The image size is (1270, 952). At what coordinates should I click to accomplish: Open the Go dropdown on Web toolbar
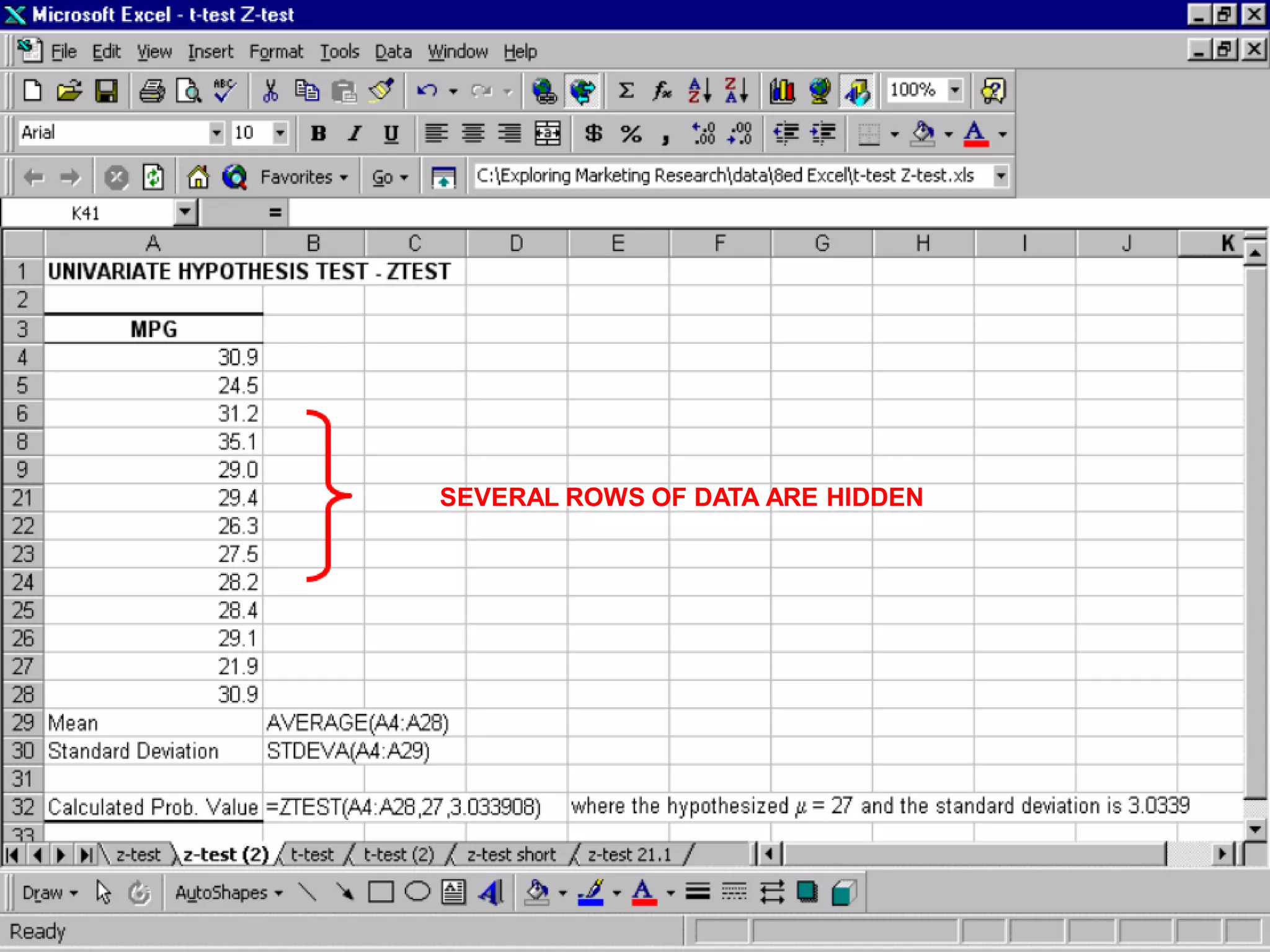pyautogui.click(x=389, y=177)
